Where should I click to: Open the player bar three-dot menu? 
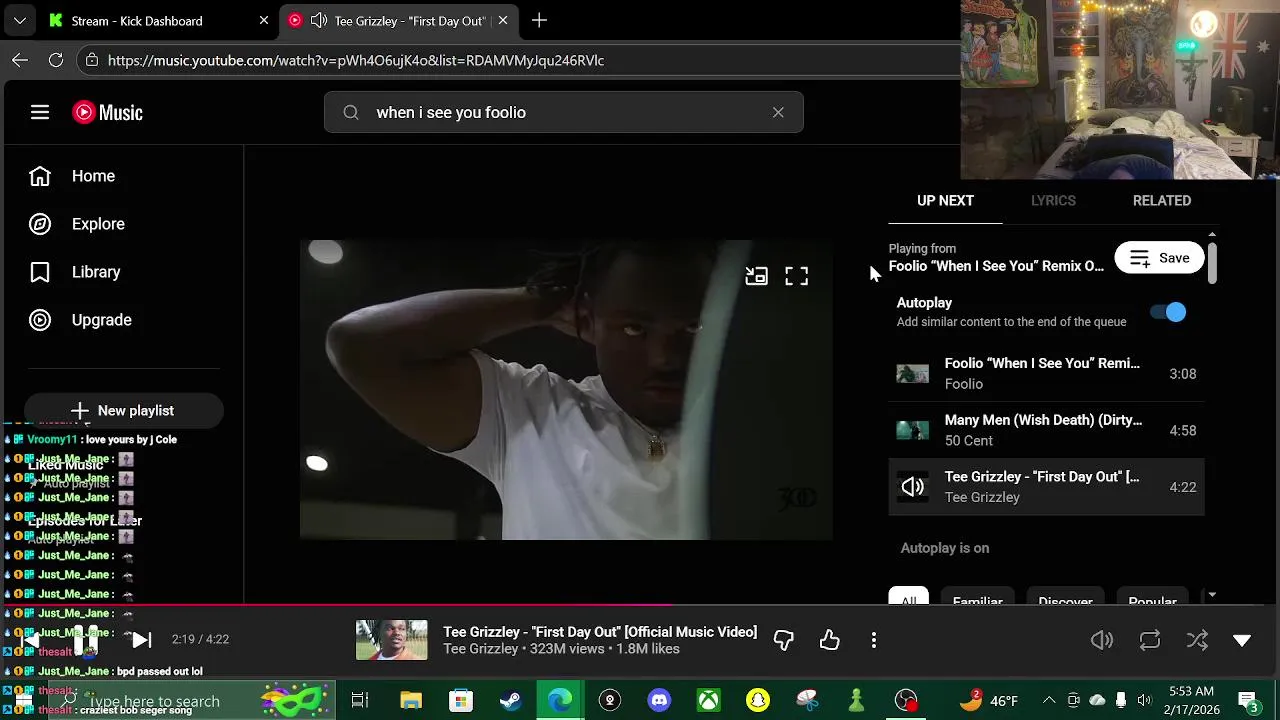pos(874,640)
